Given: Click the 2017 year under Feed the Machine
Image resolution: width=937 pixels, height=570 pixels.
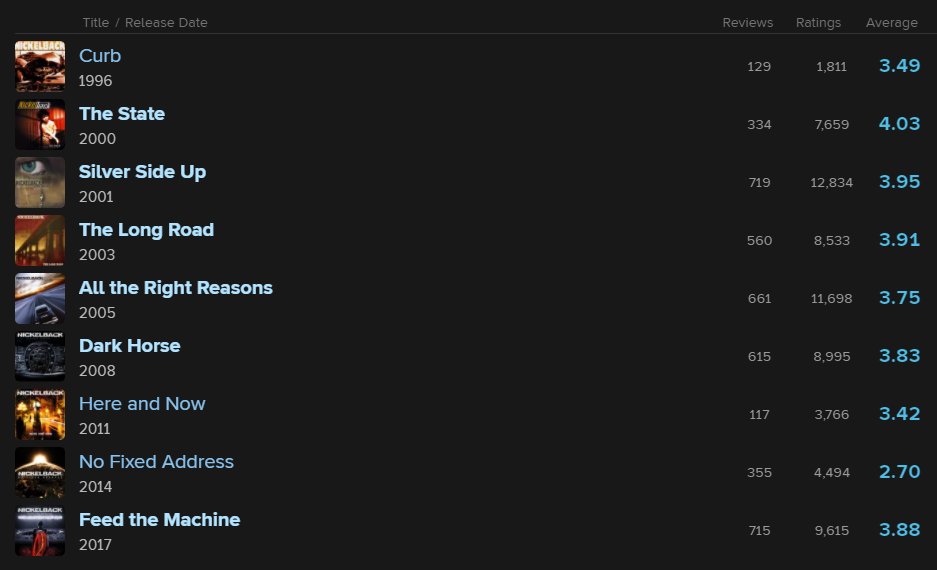Looking at the screenshot, I should [x=96, y=544].
